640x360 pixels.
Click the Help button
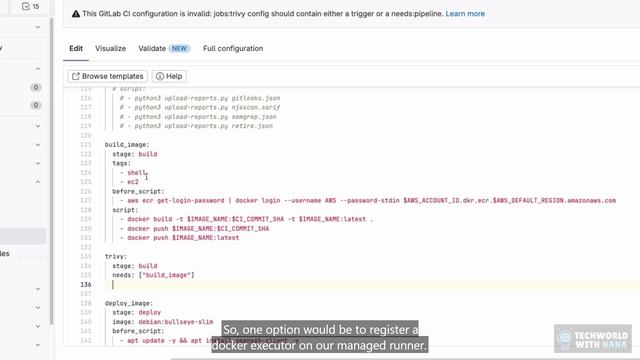pyautogui.click(x=169, y=76)
